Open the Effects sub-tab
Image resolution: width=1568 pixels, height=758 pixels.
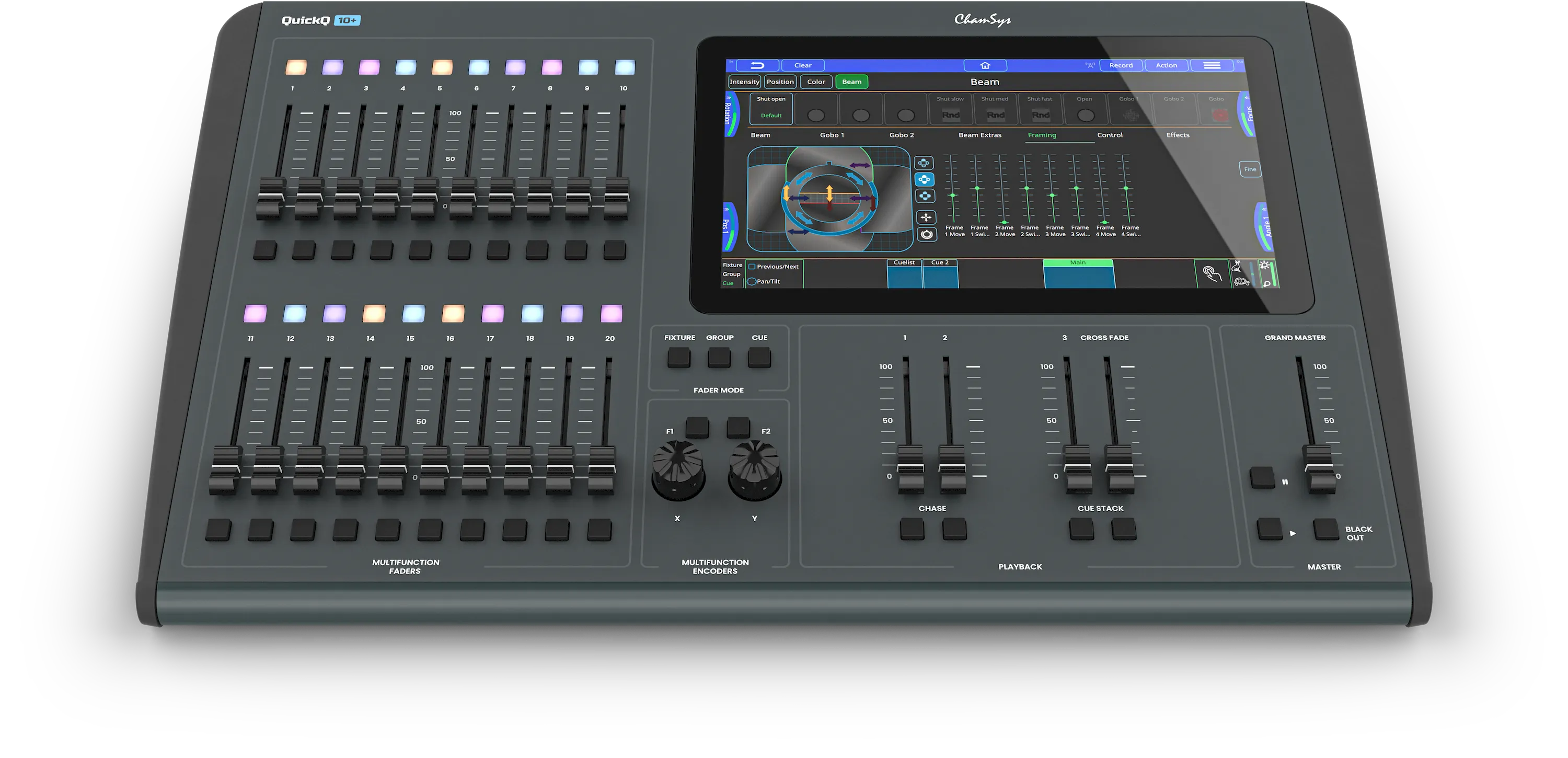tap(1178, 135)
